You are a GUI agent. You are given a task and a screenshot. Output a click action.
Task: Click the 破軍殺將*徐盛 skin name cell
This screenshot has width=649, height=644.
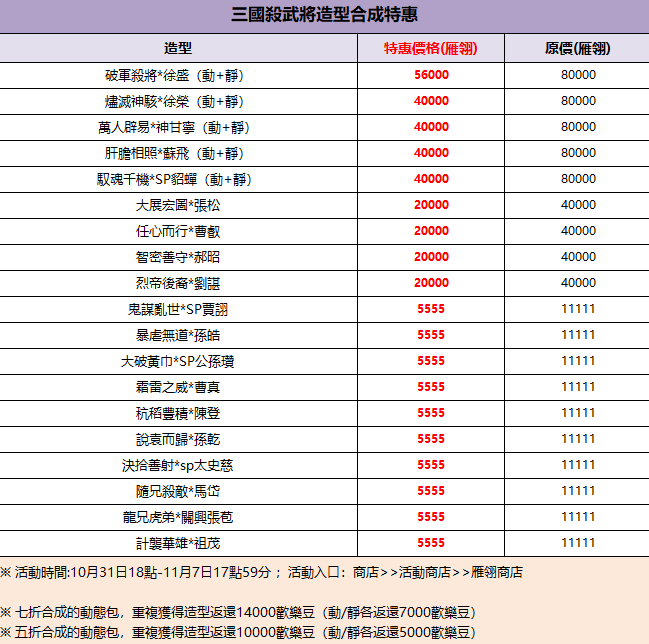pos(178,75)
